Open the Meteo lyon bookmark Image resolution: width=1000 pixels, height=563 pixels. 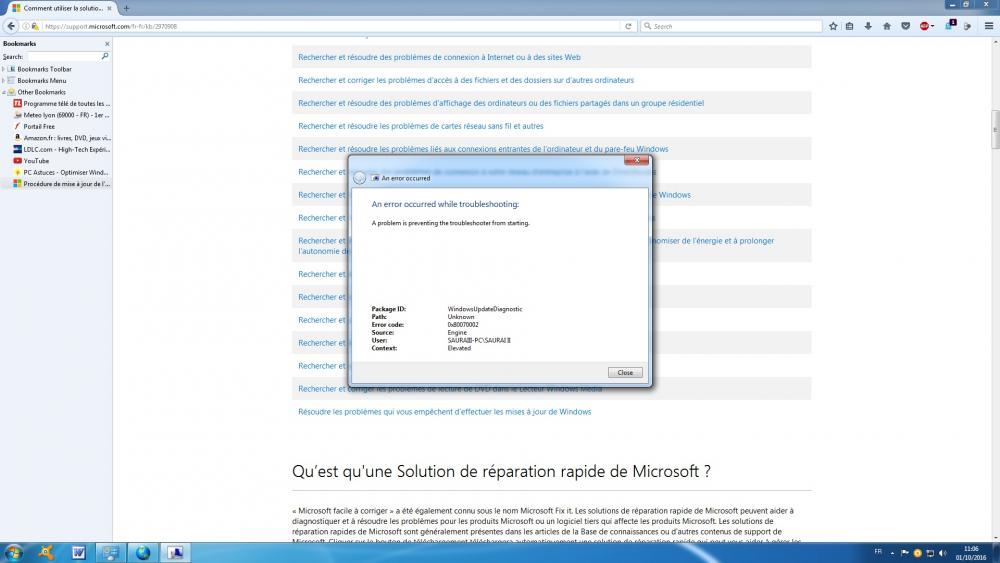61,115
